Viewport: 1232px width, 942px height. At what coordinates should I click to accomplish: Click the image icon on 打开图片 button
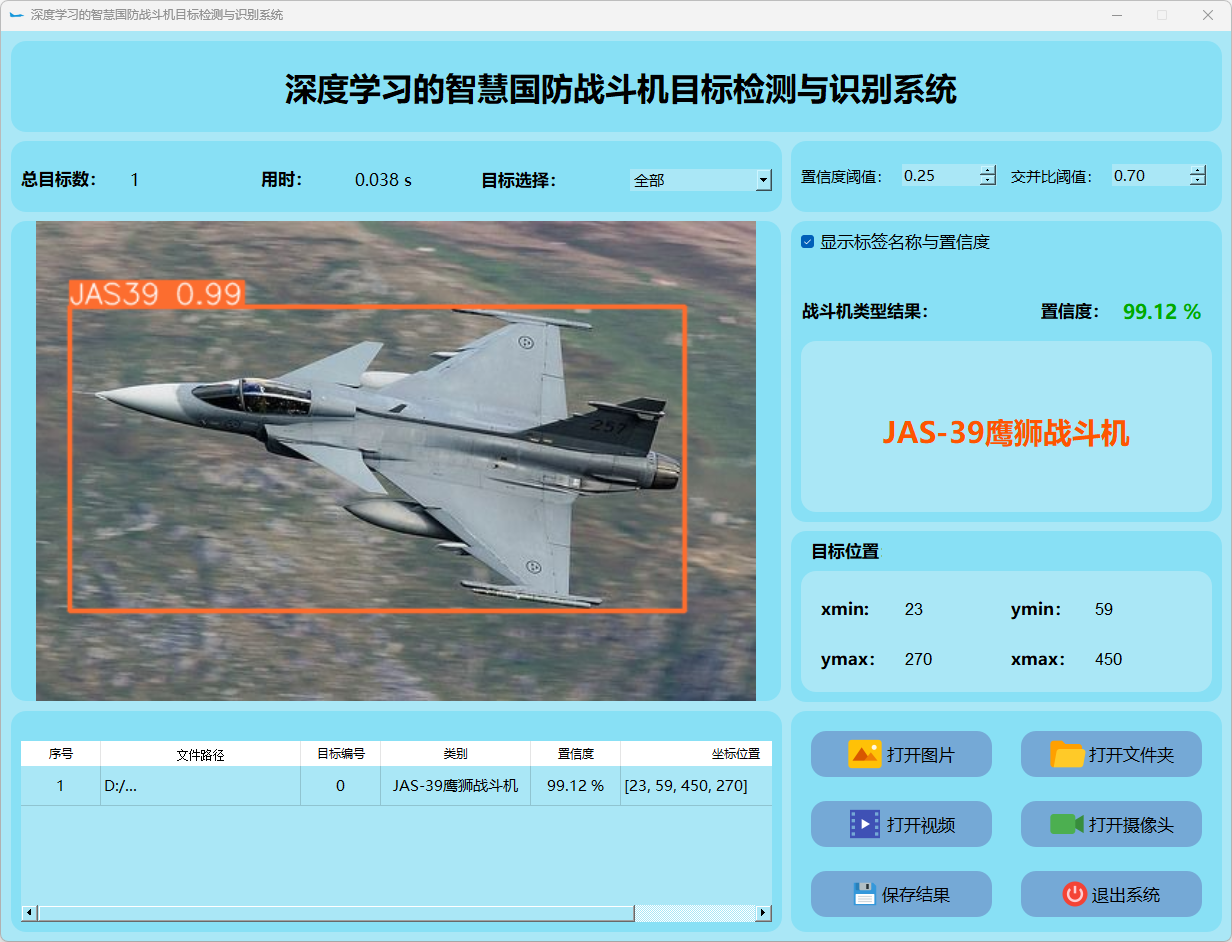[x=864, y=754]
